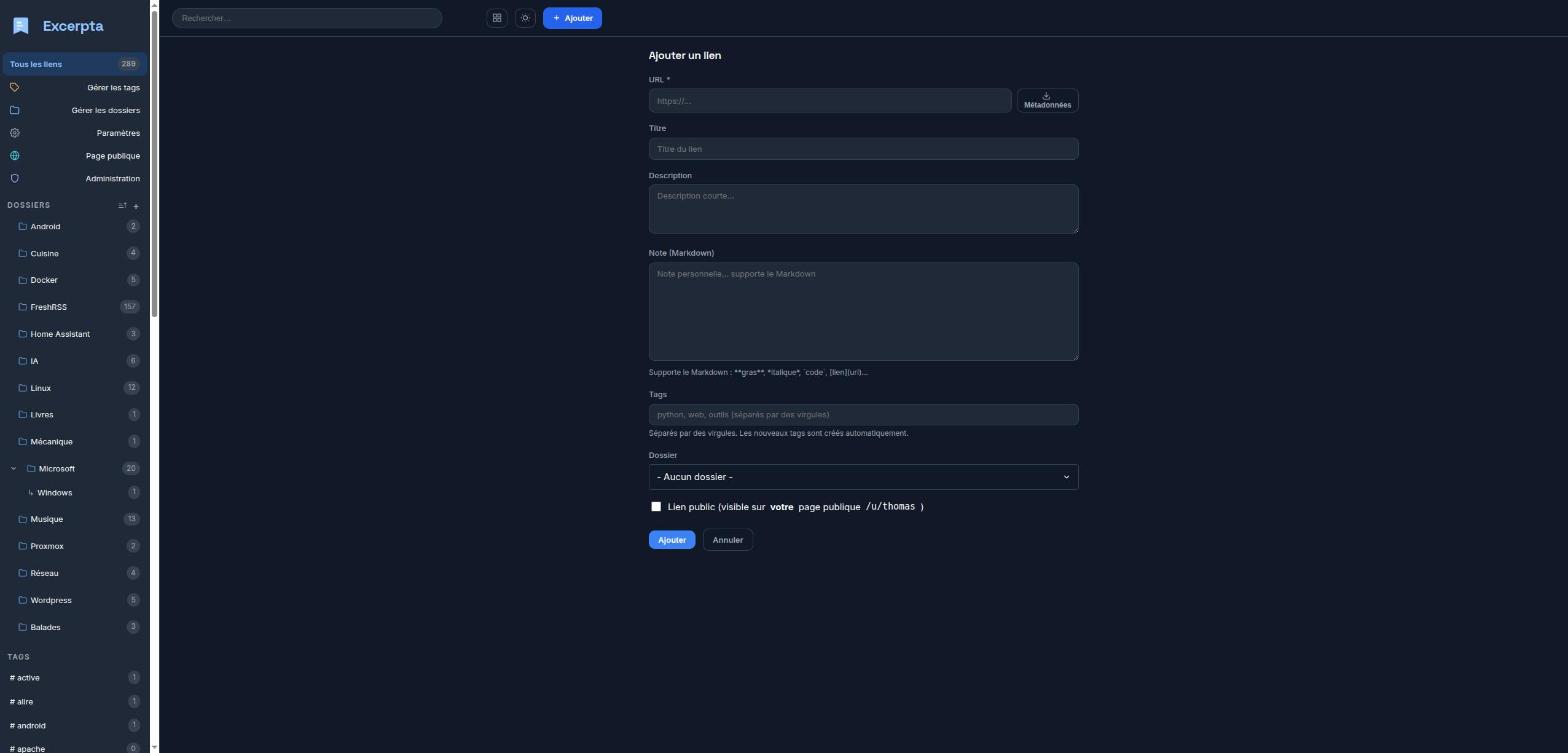Open Gérer les tags via tag icon
The height and width of the screenshot is (753, 1568).
14,87
